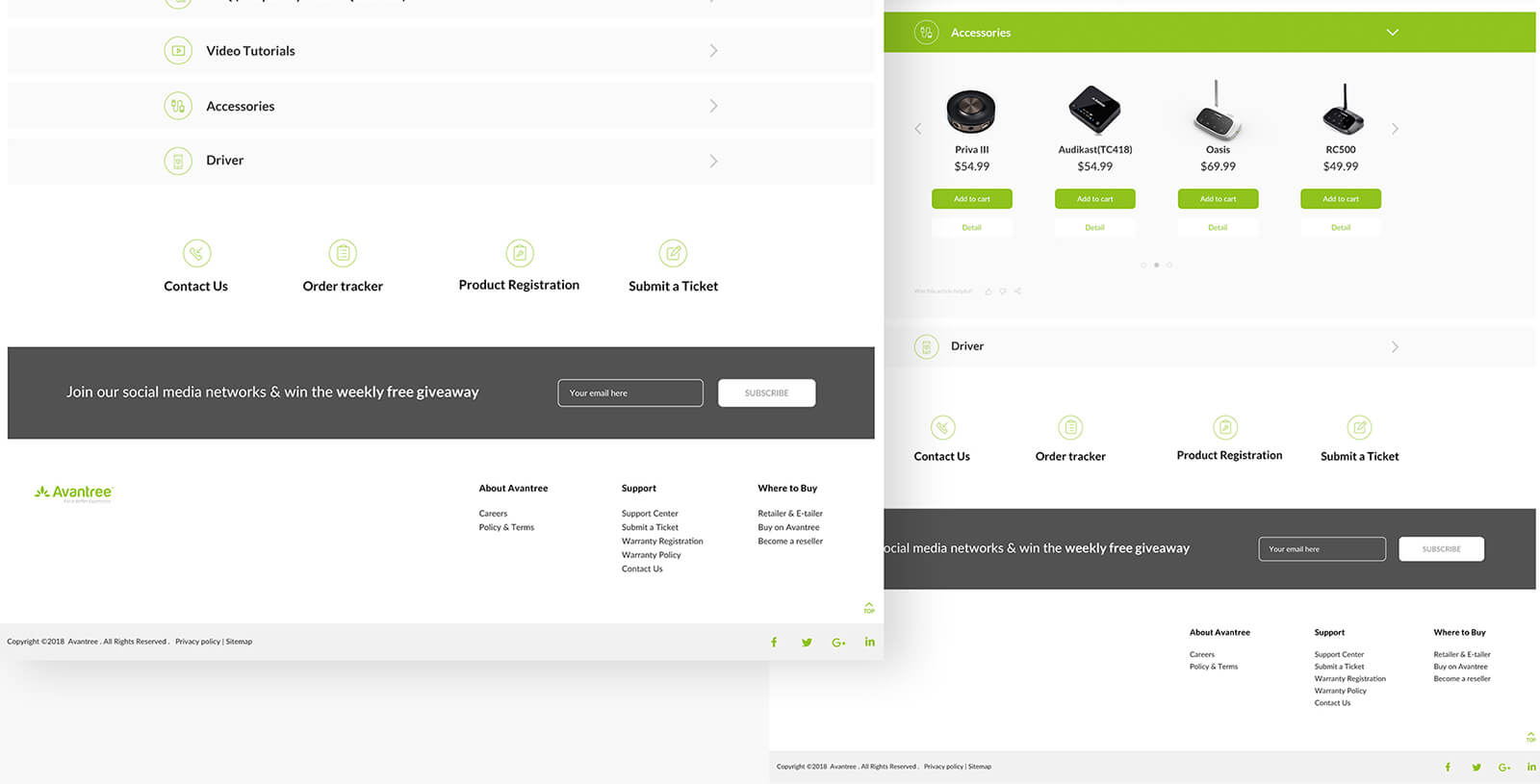The image size is (1540, 784).
Task: Open Detail for the RC500
Action: point(1340,228)
